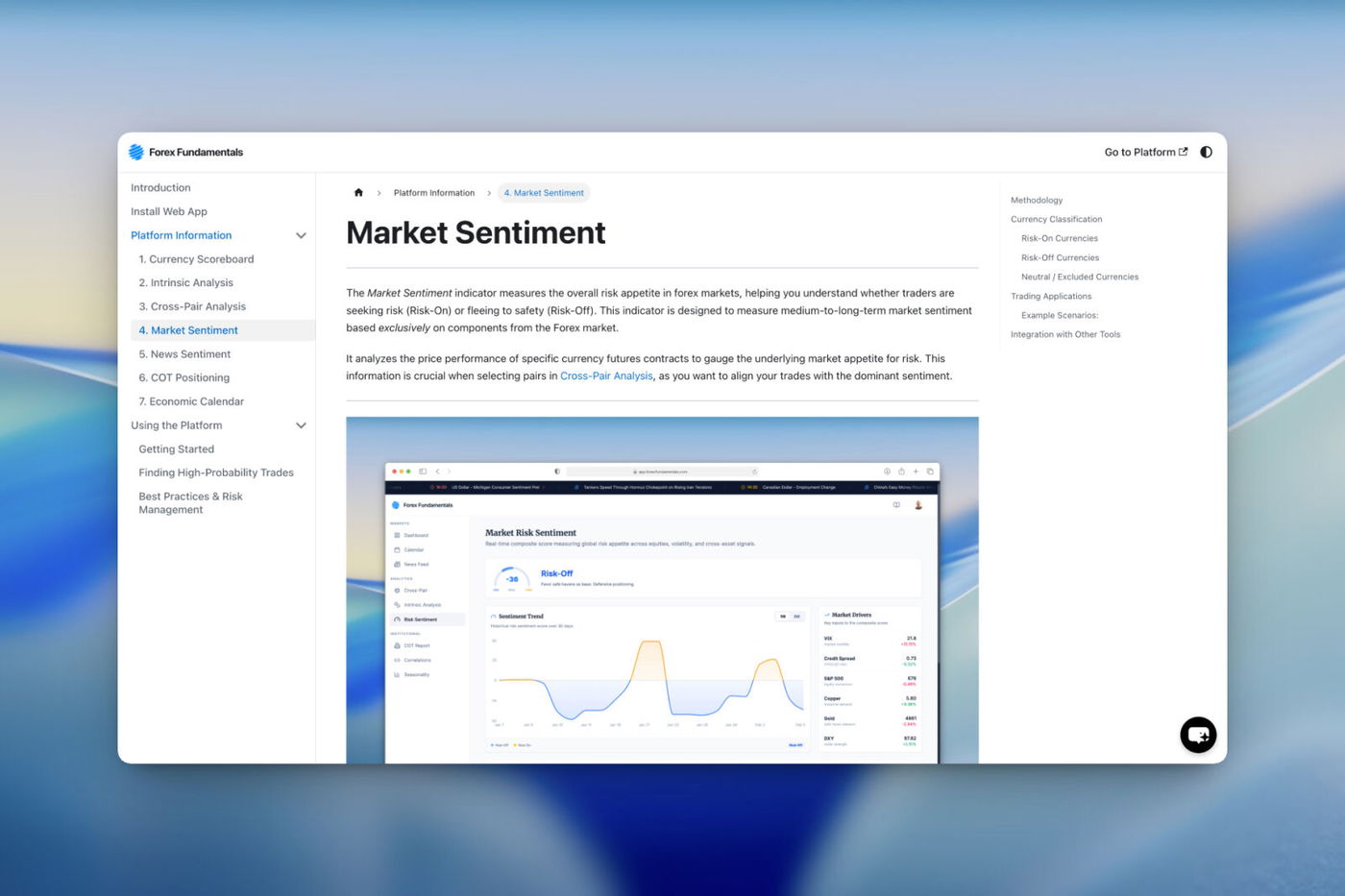Collapse the Platform Information section chevron

pos(301,235)
